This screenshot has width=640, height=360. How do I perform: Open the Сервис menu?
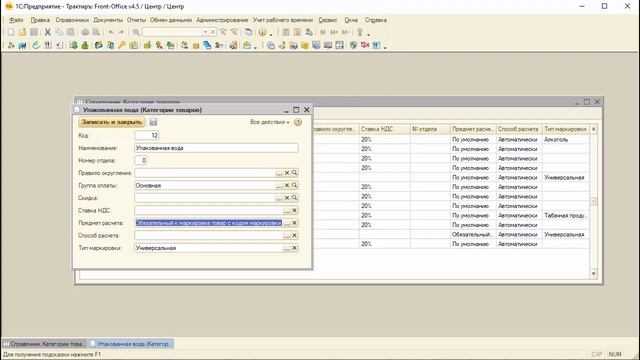pos(328,20)
